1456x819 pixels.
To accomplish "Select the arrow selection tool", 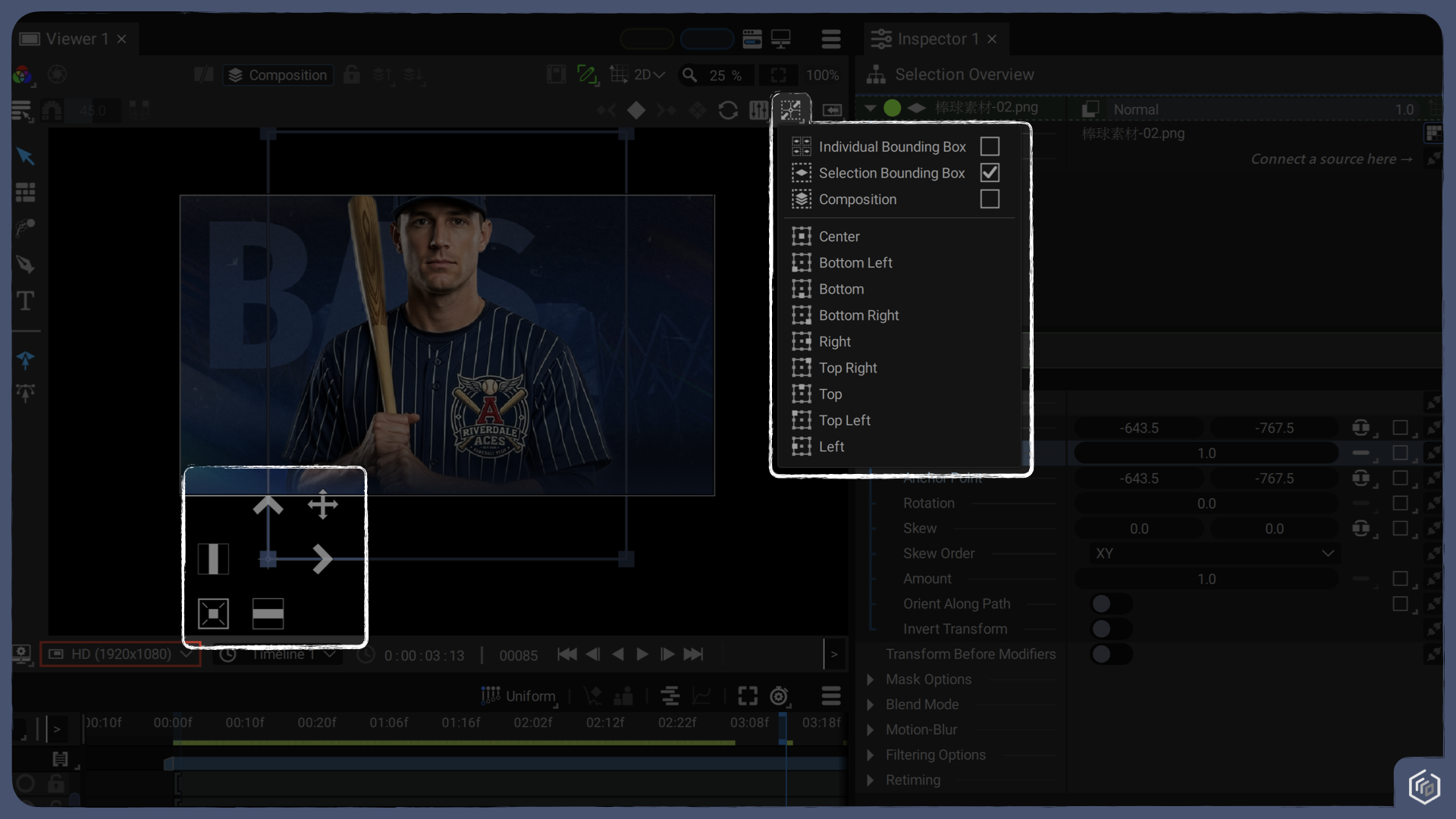I will pyautogui.click(x=25, y=156).
